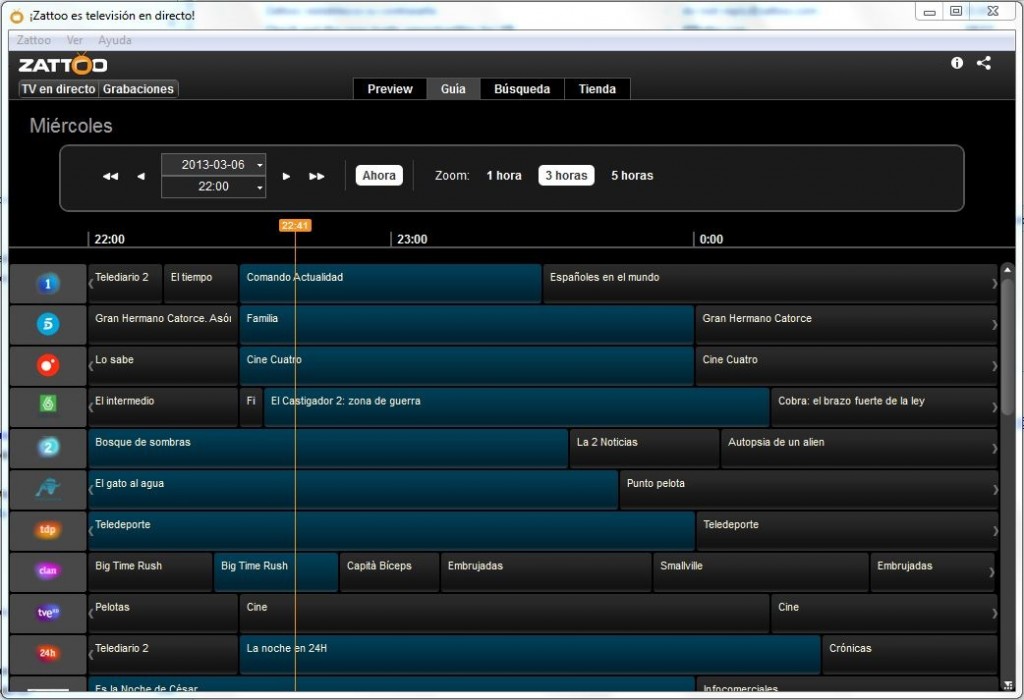
Task: Select the La Sexta channel logo
Action: pyautogui.click(x=48, y=407)
